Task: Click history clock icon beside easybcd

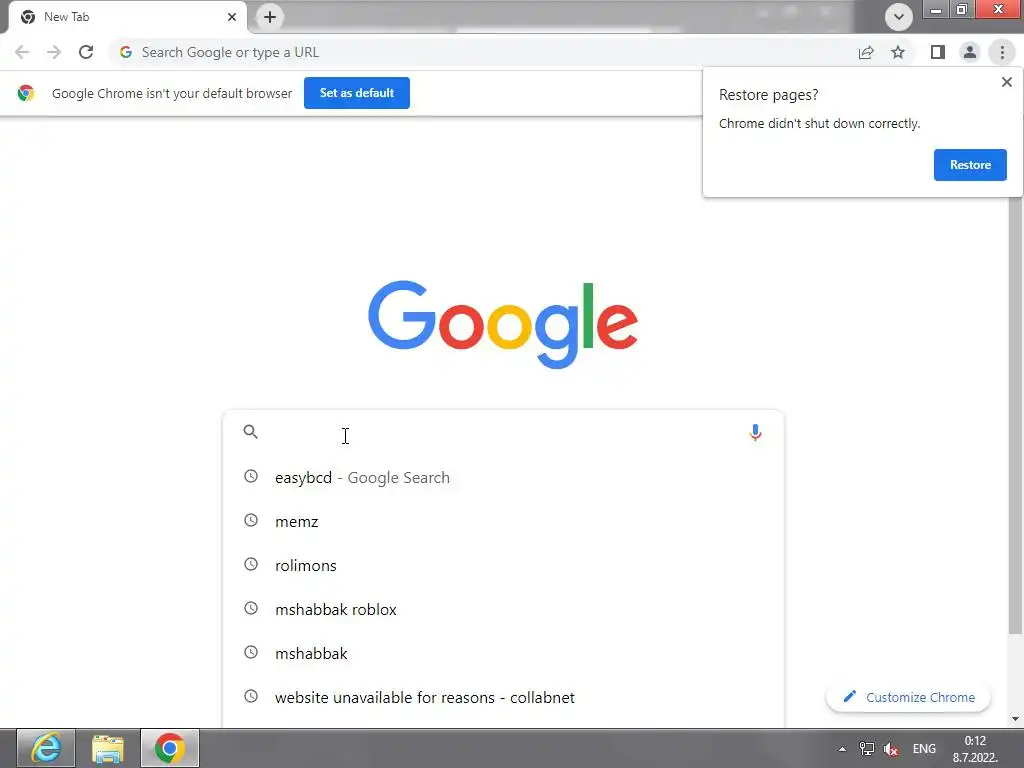Action: (x=251, y=476)
